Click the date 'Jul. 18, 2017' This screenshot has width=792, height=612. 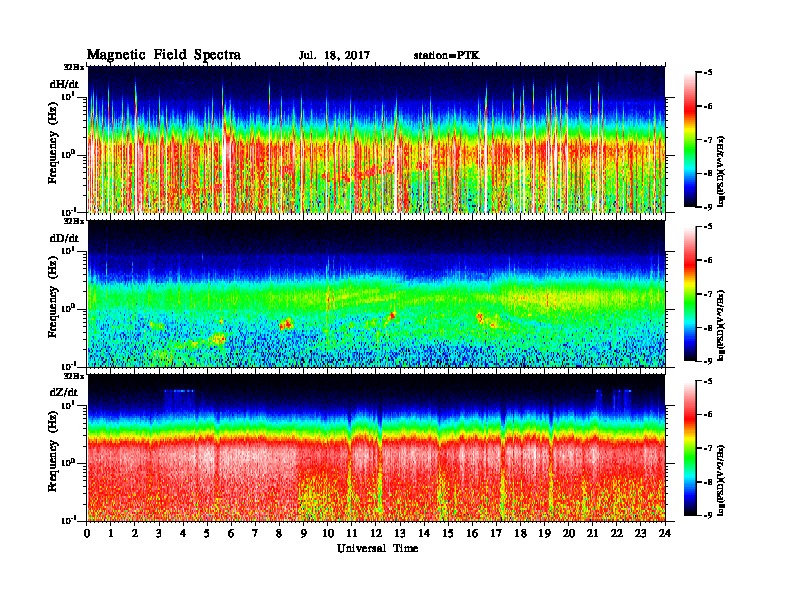334,55
